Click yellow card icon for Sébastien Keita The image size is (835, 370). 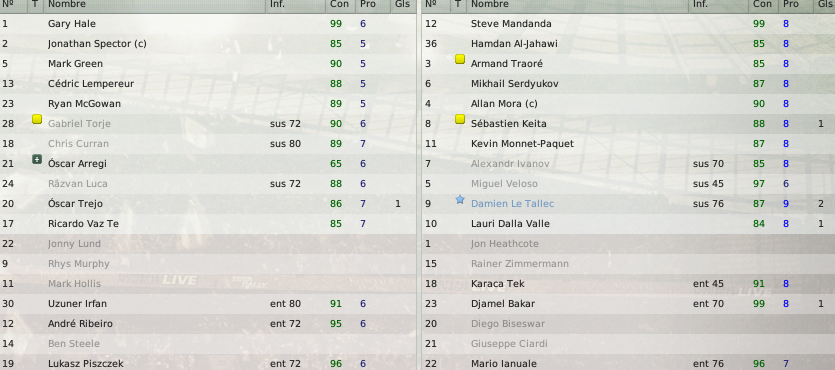tap(460, 119)
